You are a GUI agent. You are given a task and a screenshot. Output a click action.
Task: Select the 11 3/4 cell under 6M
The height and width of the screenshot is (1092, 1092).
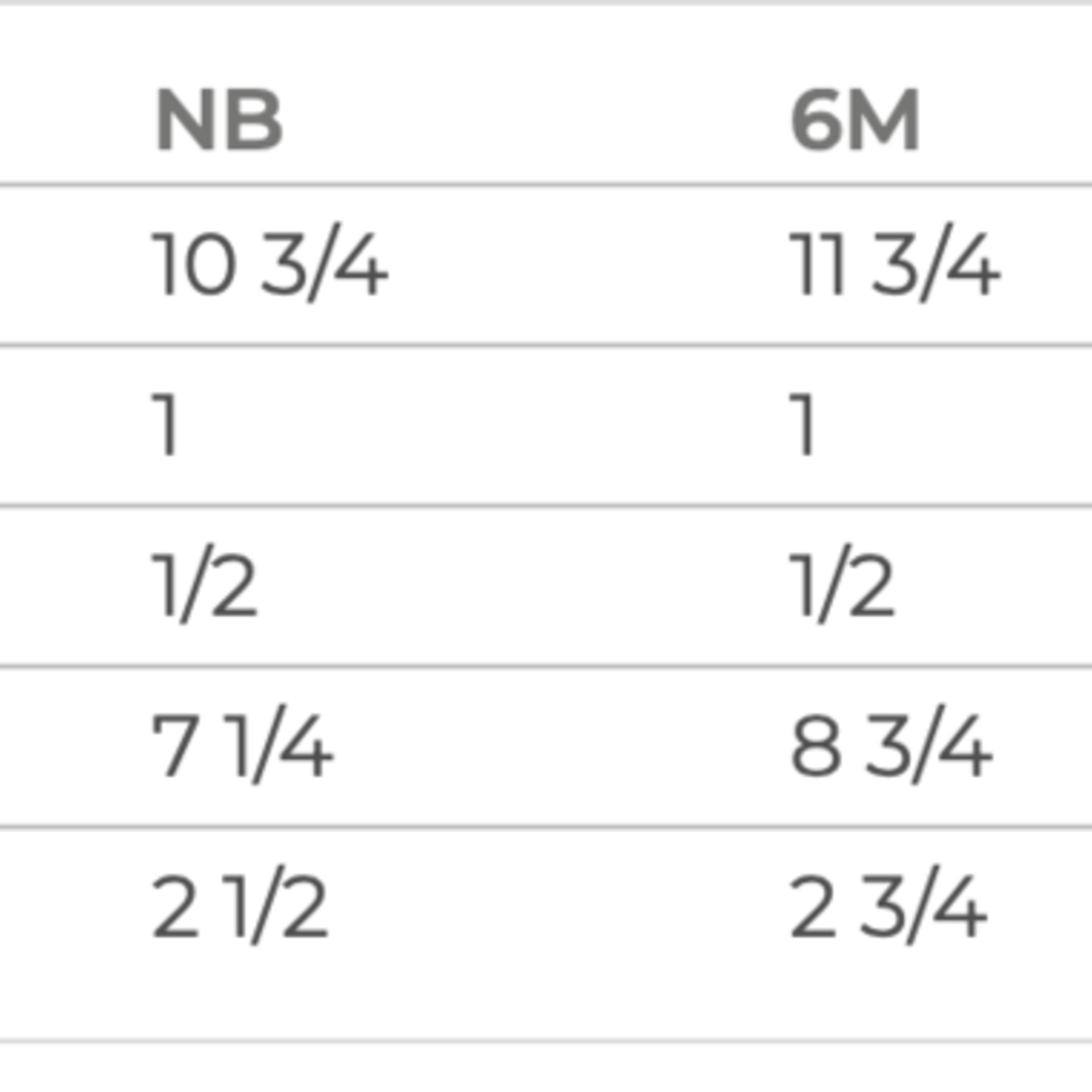(x=894, y=264)
